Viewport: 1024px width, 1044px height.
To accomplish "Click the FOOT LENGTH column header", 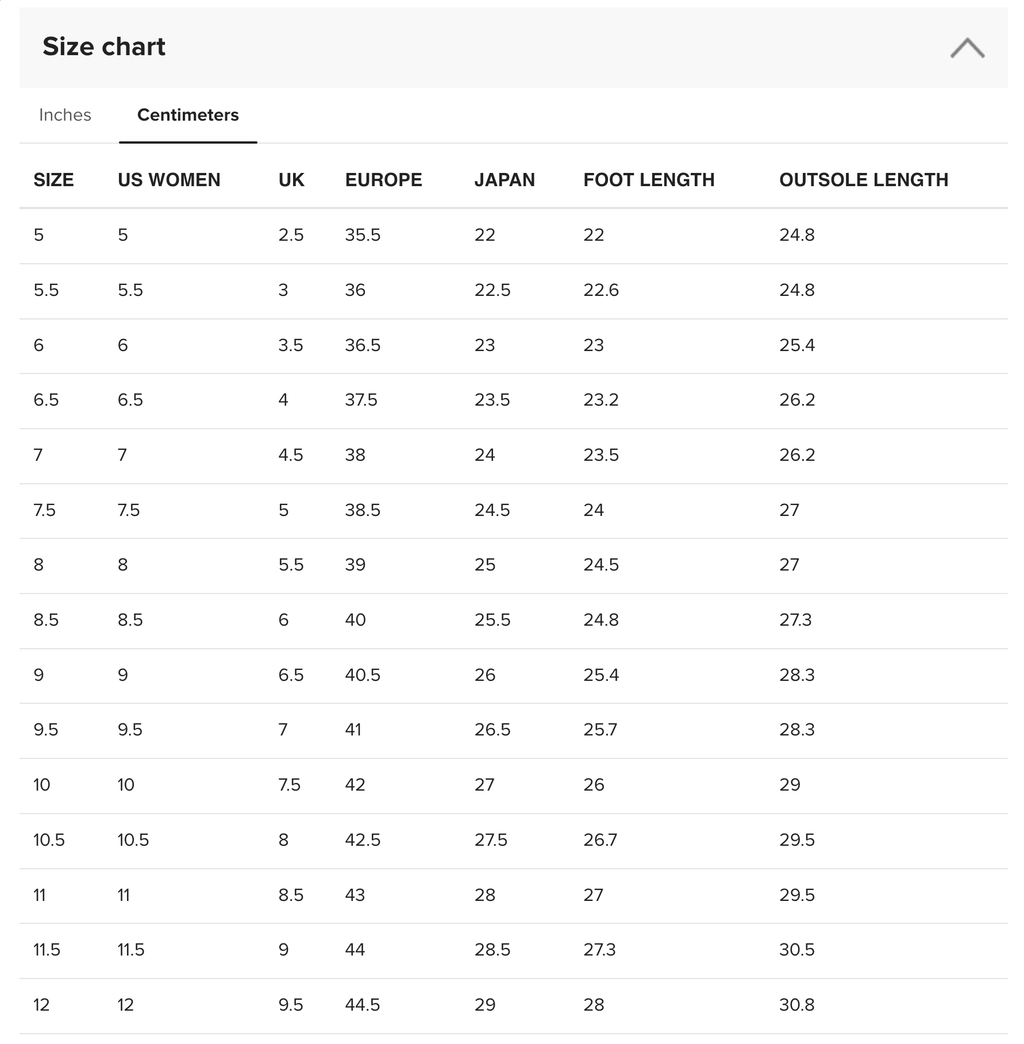I will [649, 180].
